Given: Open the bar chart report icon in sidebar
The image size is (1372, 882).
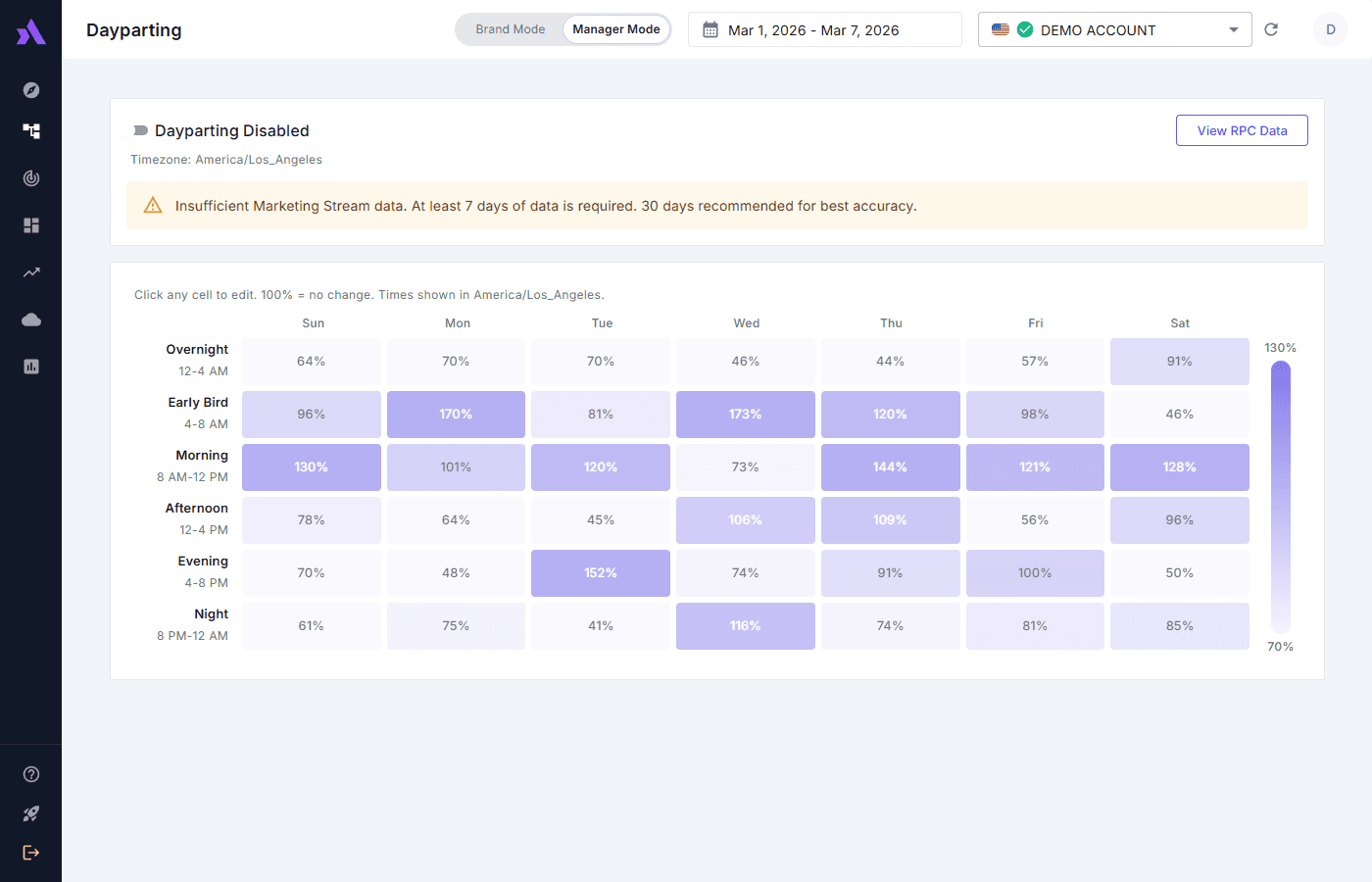Looking at the screenshot, I should tap(31, 367).
